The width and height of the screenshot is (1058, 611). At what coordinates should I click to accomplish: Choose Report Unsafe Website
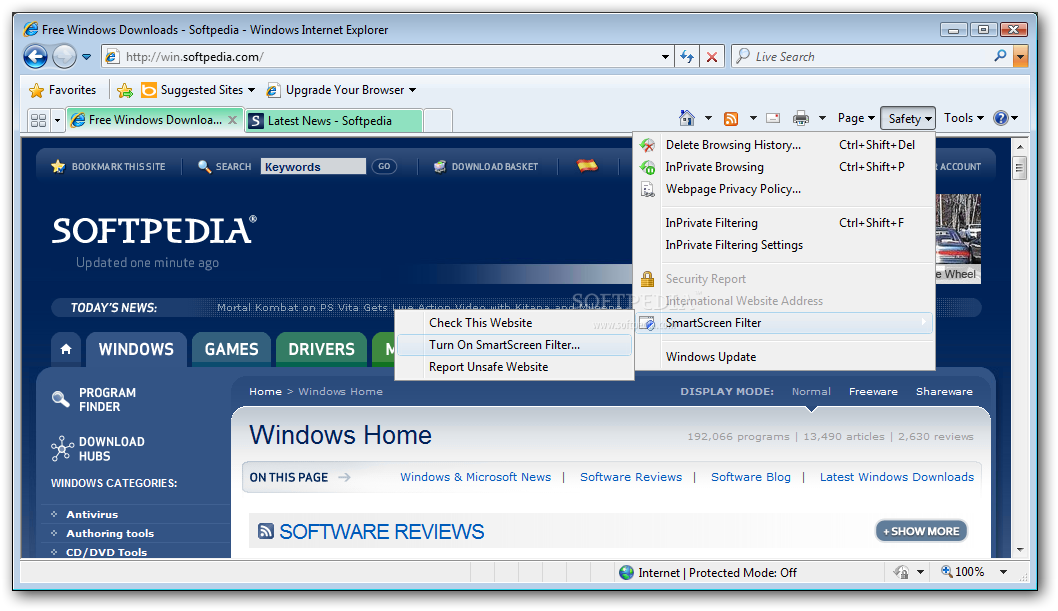(514, 367)
